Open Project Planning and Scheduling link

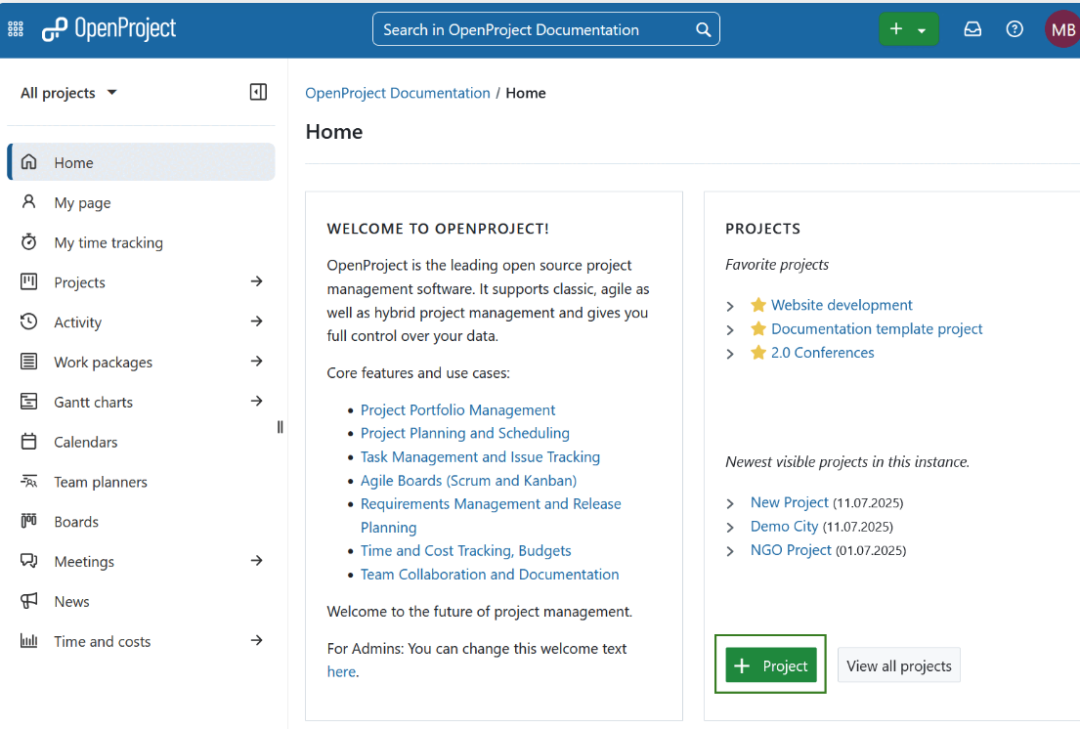tap(465, 433)
